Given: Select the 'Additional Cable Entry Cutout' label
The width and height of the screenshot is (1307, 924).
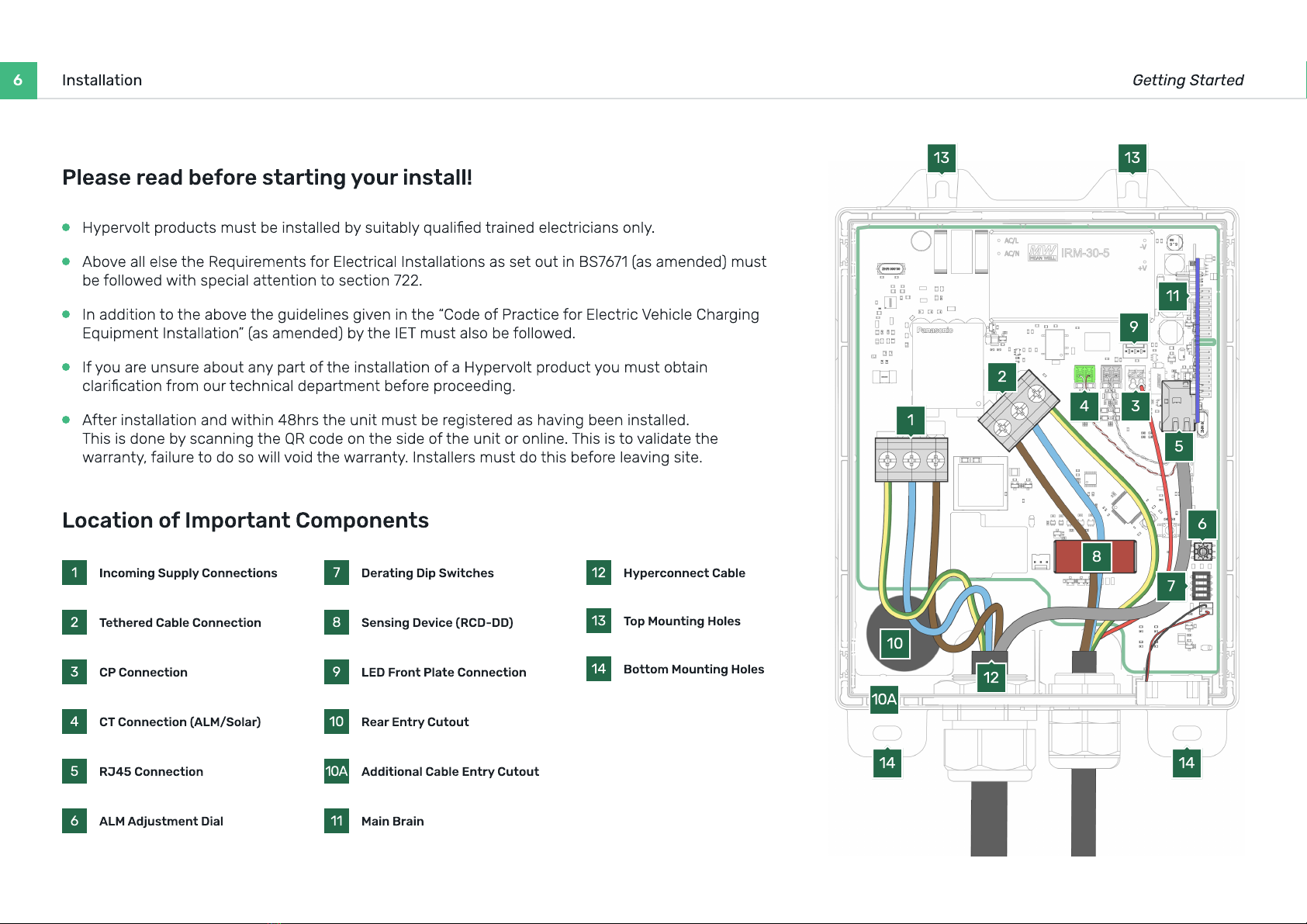Looking at the screenshot, I should coord(450,771).
